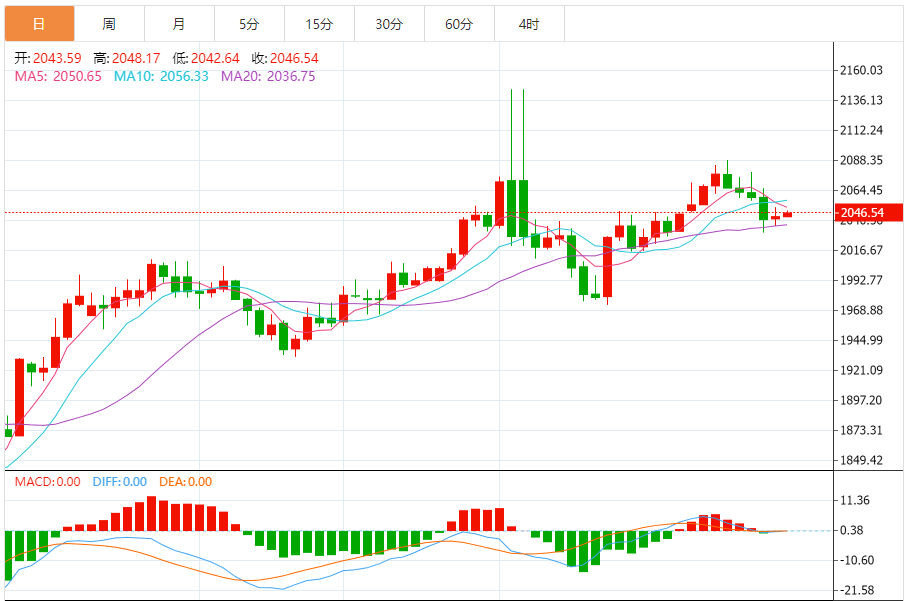This screenshot has width=905, height=601.
Task: Click the MA20: 2036.75 label
Action: tap(268, 76)
